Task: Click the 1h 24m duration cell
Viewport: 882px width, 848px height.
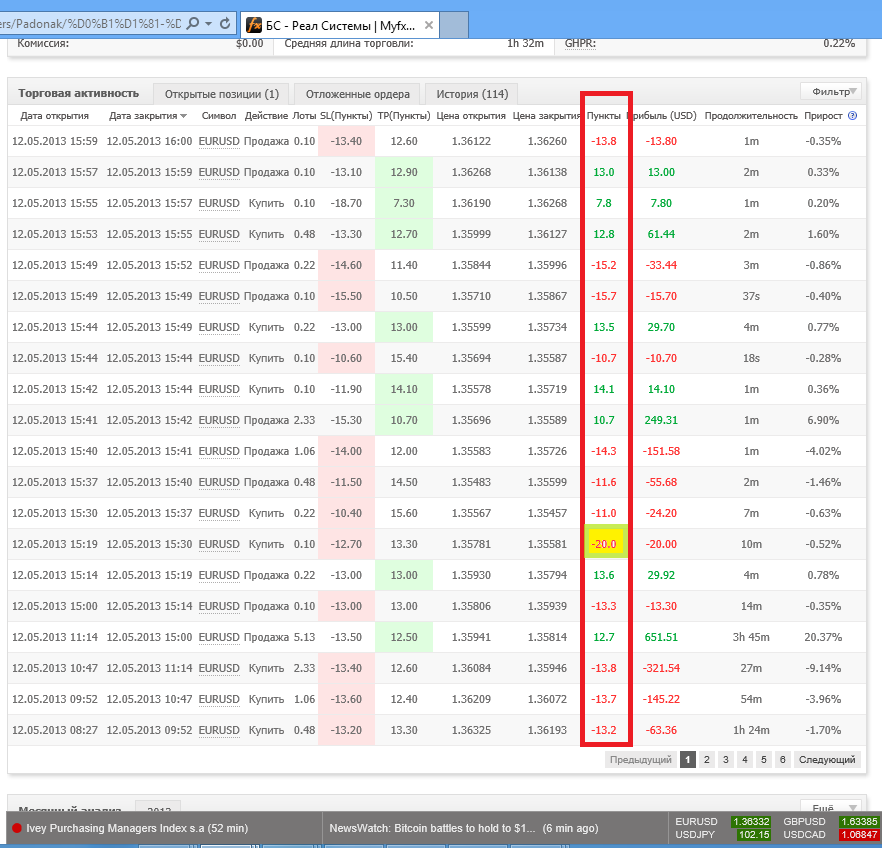Action: pyautogui.click(x=751, y=730)
